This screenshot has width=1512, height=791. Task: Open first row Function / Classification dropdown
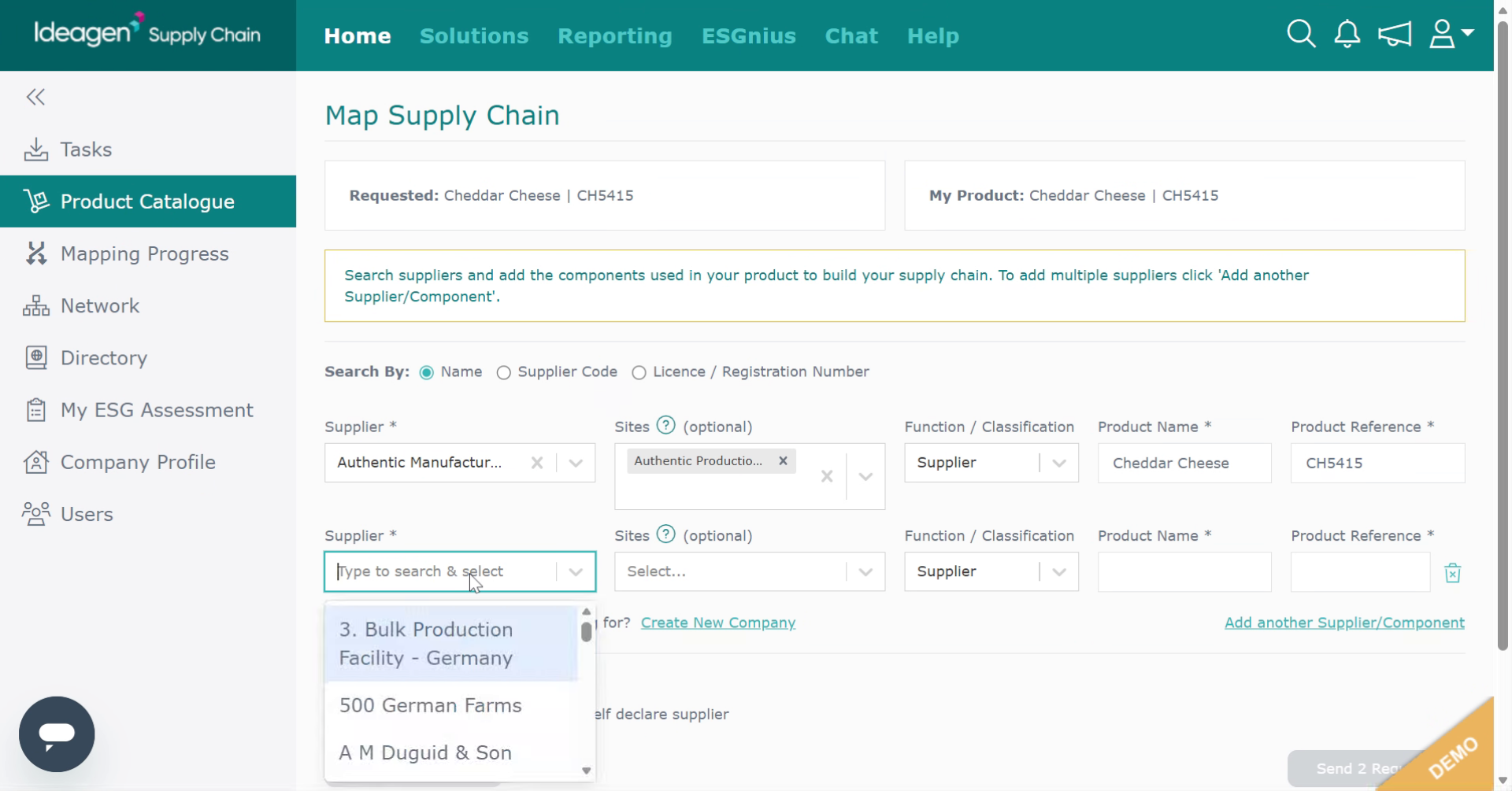click(991, 463)
